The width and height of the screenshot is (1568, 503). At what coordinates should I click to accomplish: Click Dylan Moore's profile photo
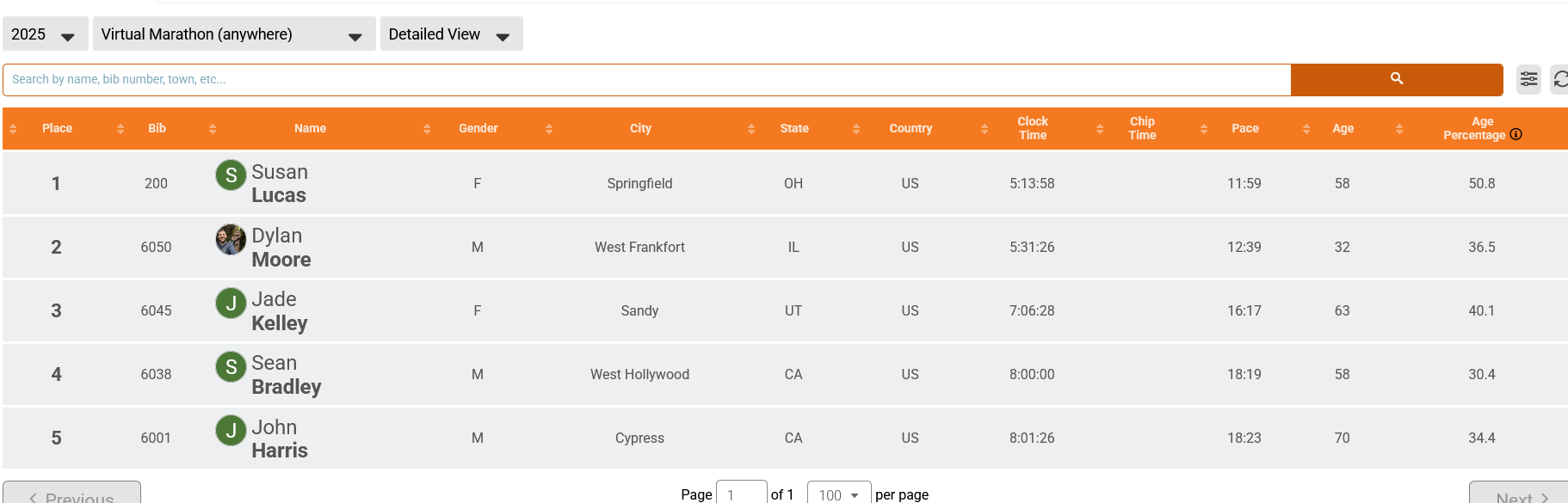pos(231,239)
